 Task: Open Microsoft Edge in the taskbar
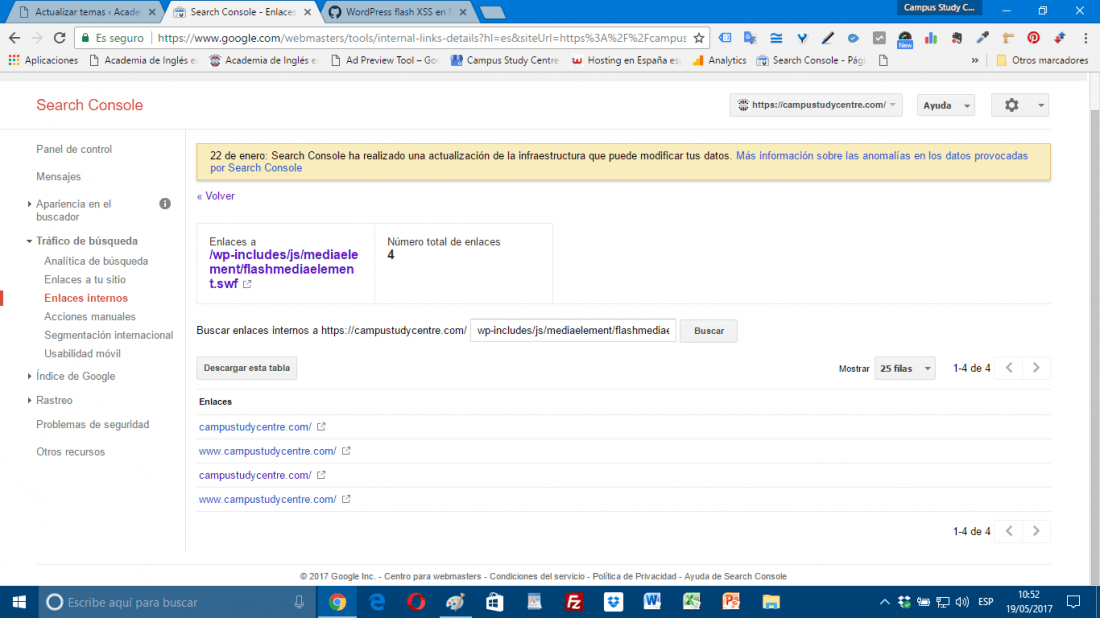377,602
